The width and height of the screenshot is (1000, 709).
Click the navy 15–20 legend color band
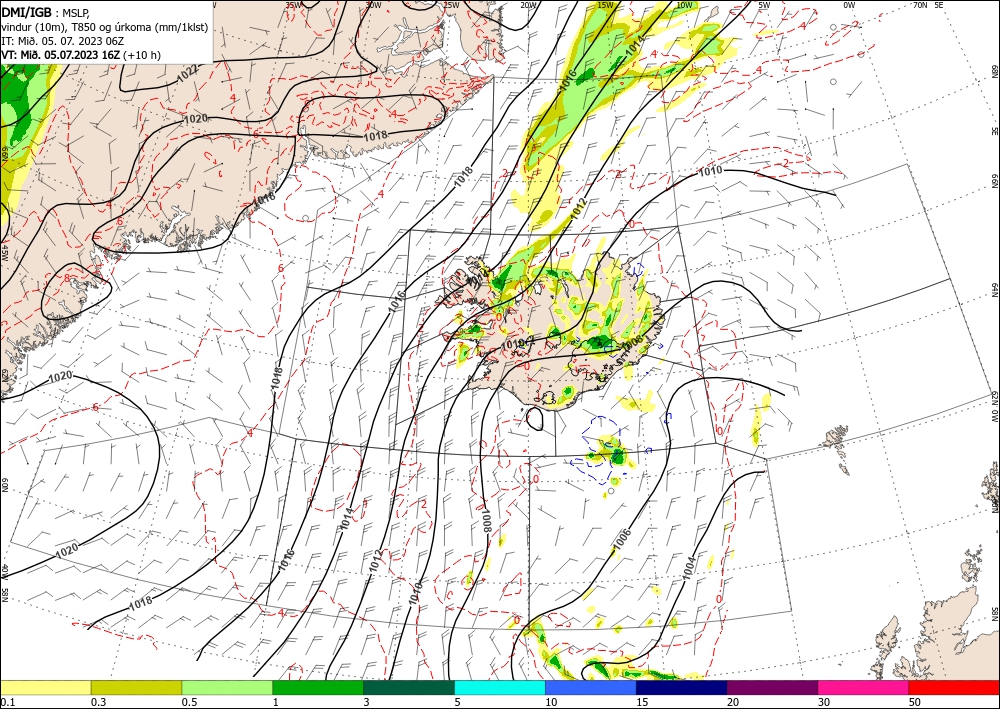coord(682,687)
